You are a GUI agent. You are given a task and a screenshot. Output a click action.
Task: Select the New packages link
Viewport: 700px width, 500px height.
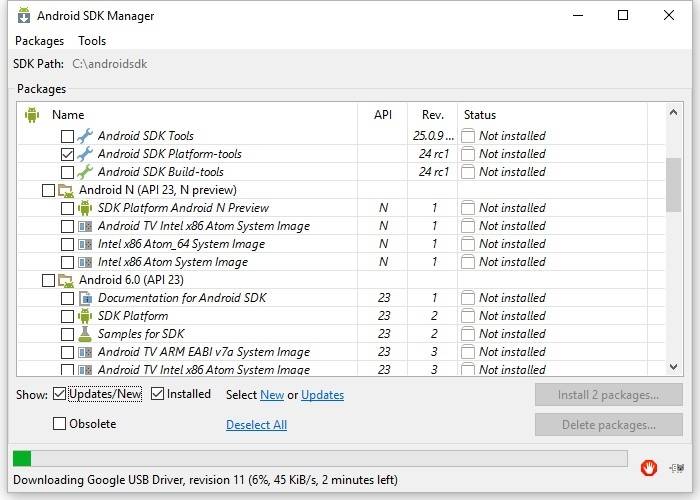click(x=272, y=395)
